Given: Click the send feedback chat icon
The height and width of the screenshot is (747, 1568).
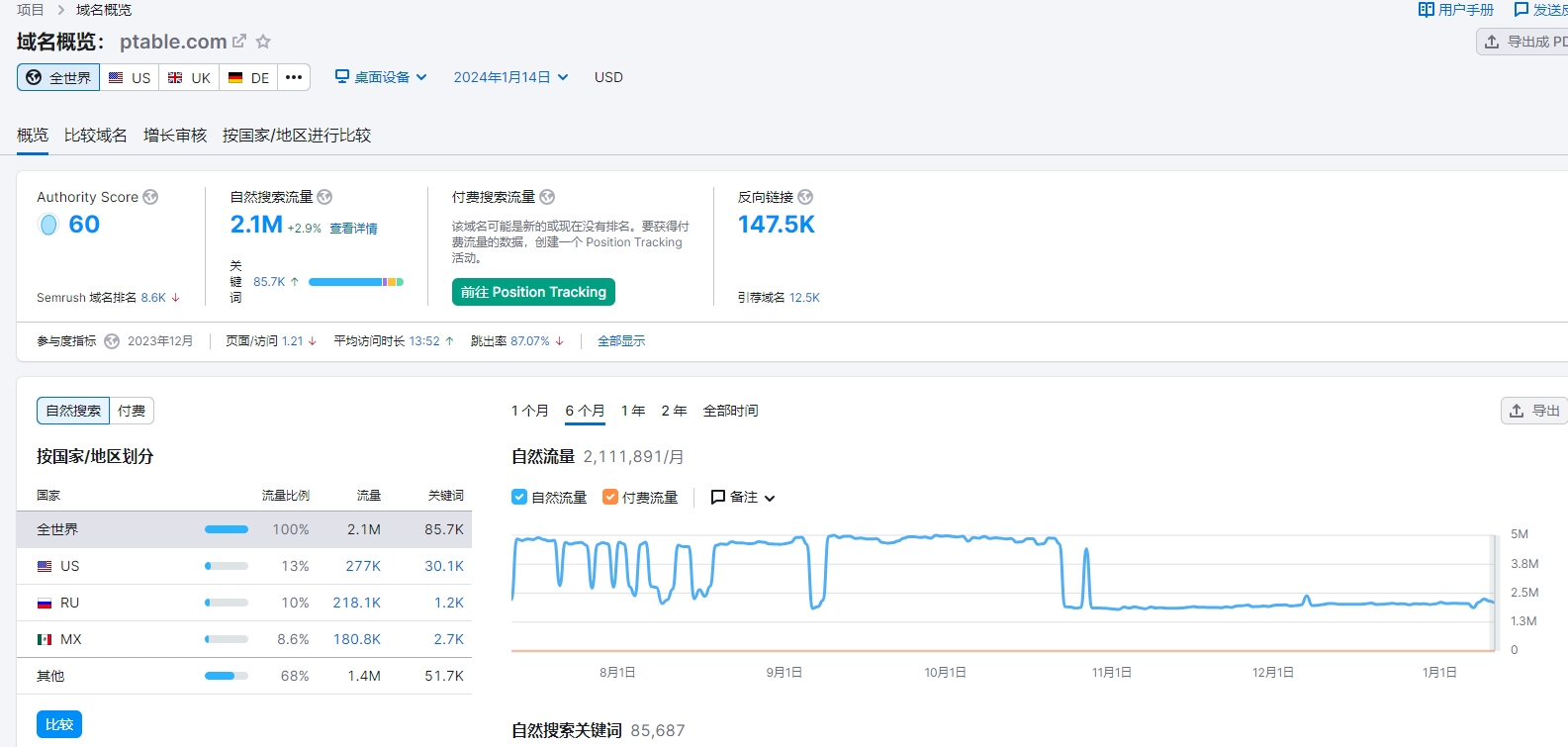Looking at the screenshot, I should [1522, 9].
